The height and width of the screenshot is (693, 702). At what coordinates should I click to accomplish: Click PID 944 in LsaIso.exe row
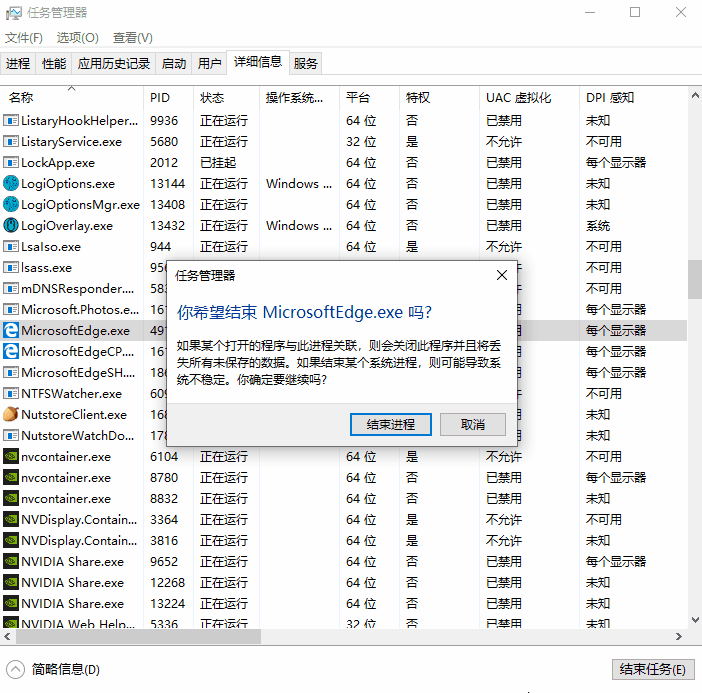pos(160,247)
